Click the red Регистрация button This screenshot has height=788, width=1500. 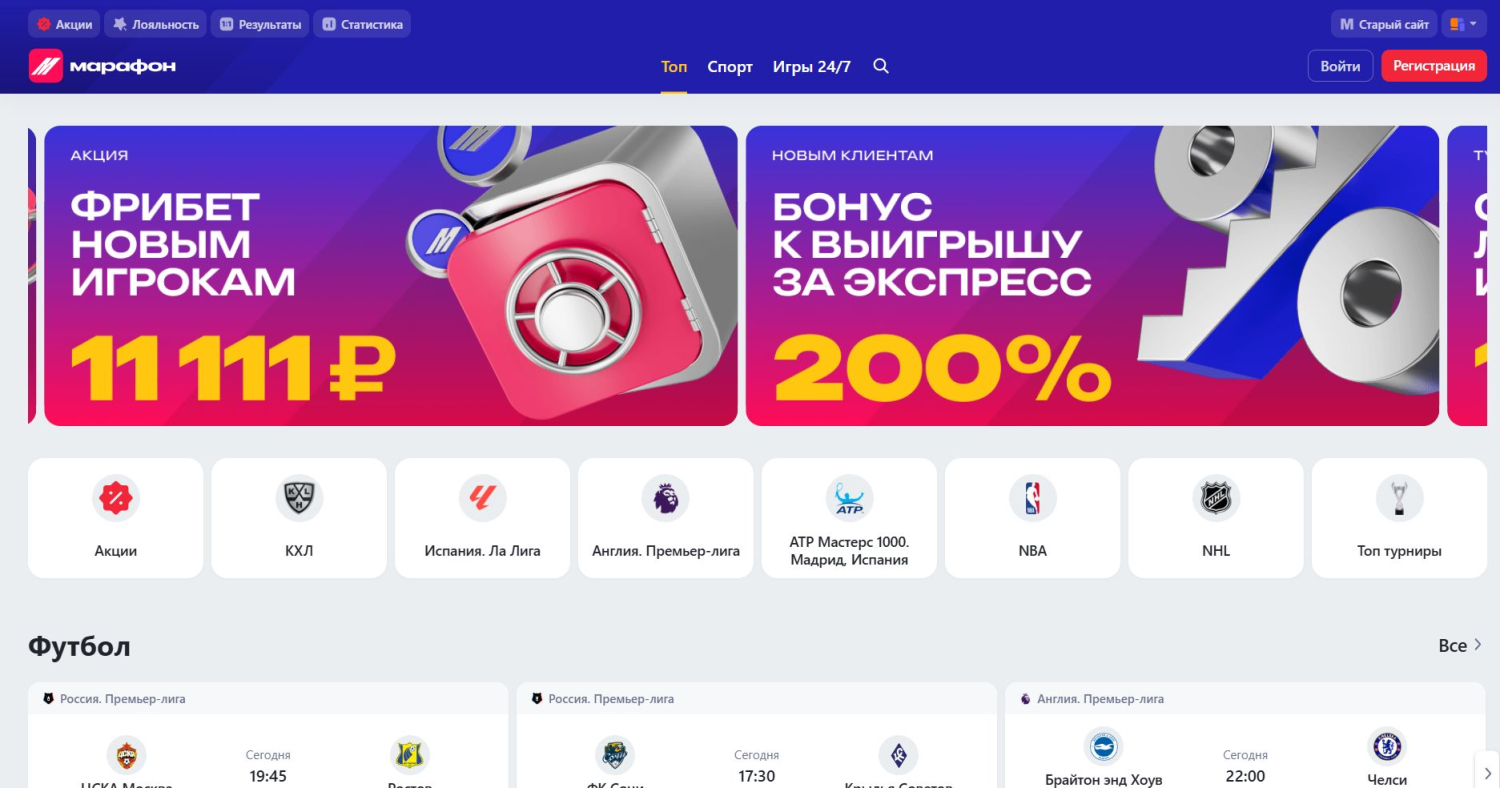coord(1434,66)
